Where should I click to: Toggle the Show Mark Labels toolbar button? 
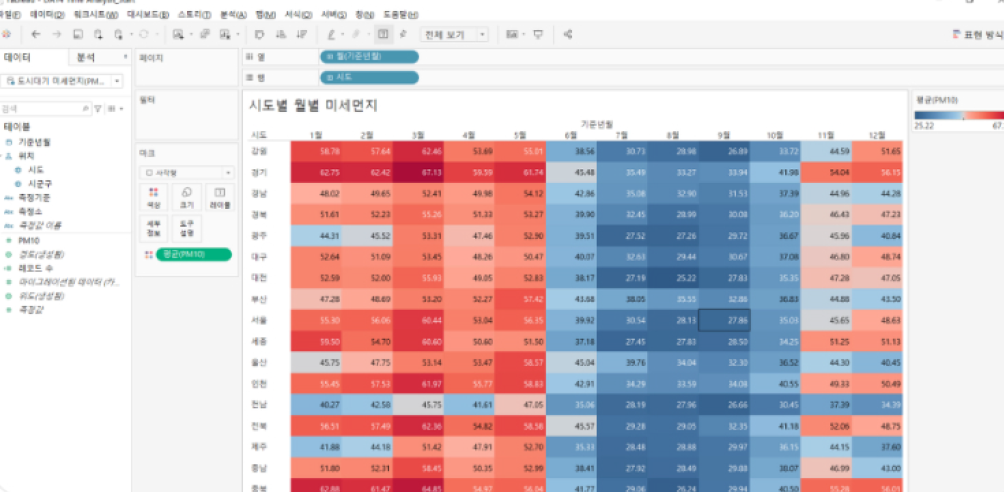pyautogui.click(x=382, y=35)
